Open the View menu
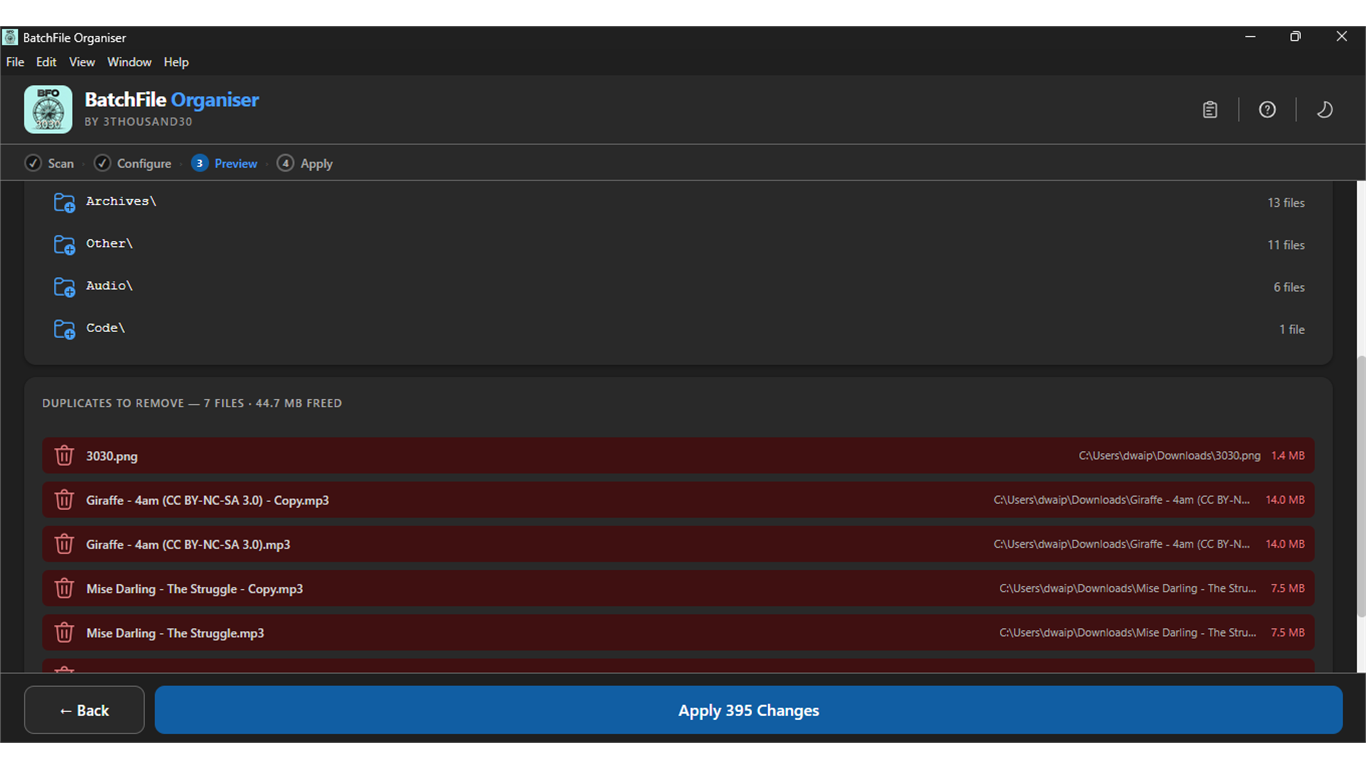1366x768 pixels. click(82, 62)
